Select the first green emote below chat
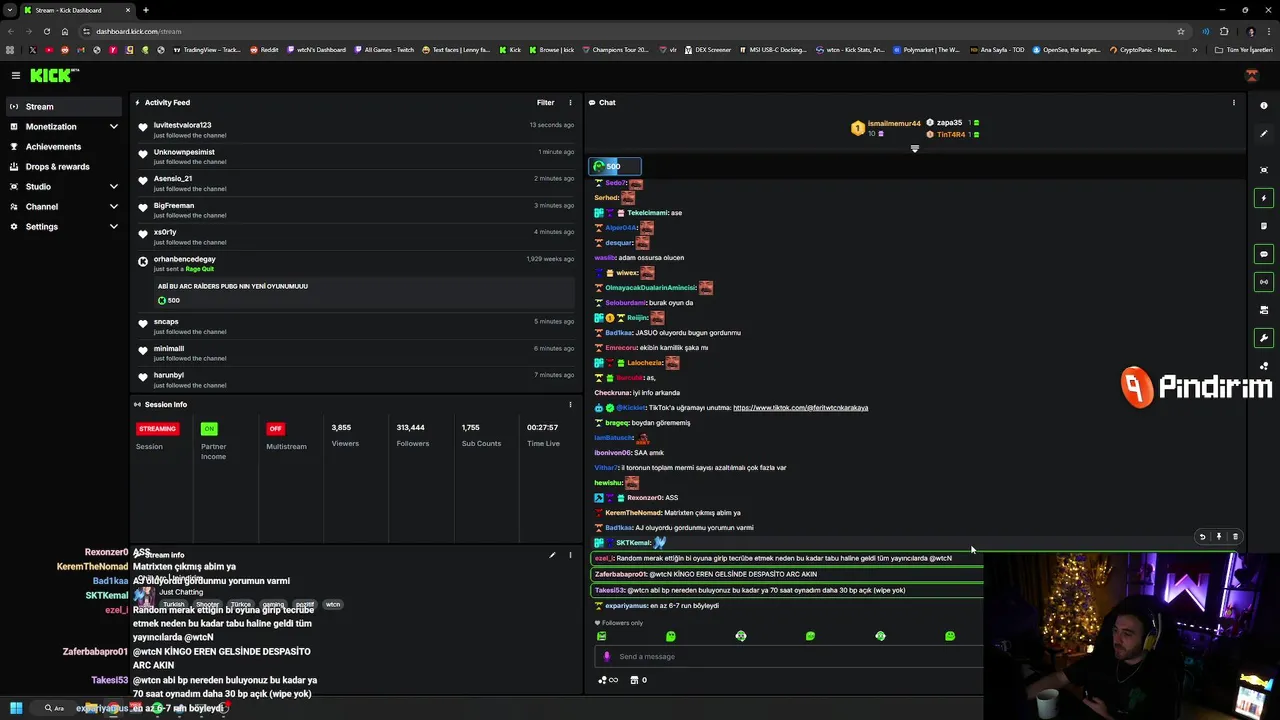This screenshot has height=720, width=1280. coord(601,636)
